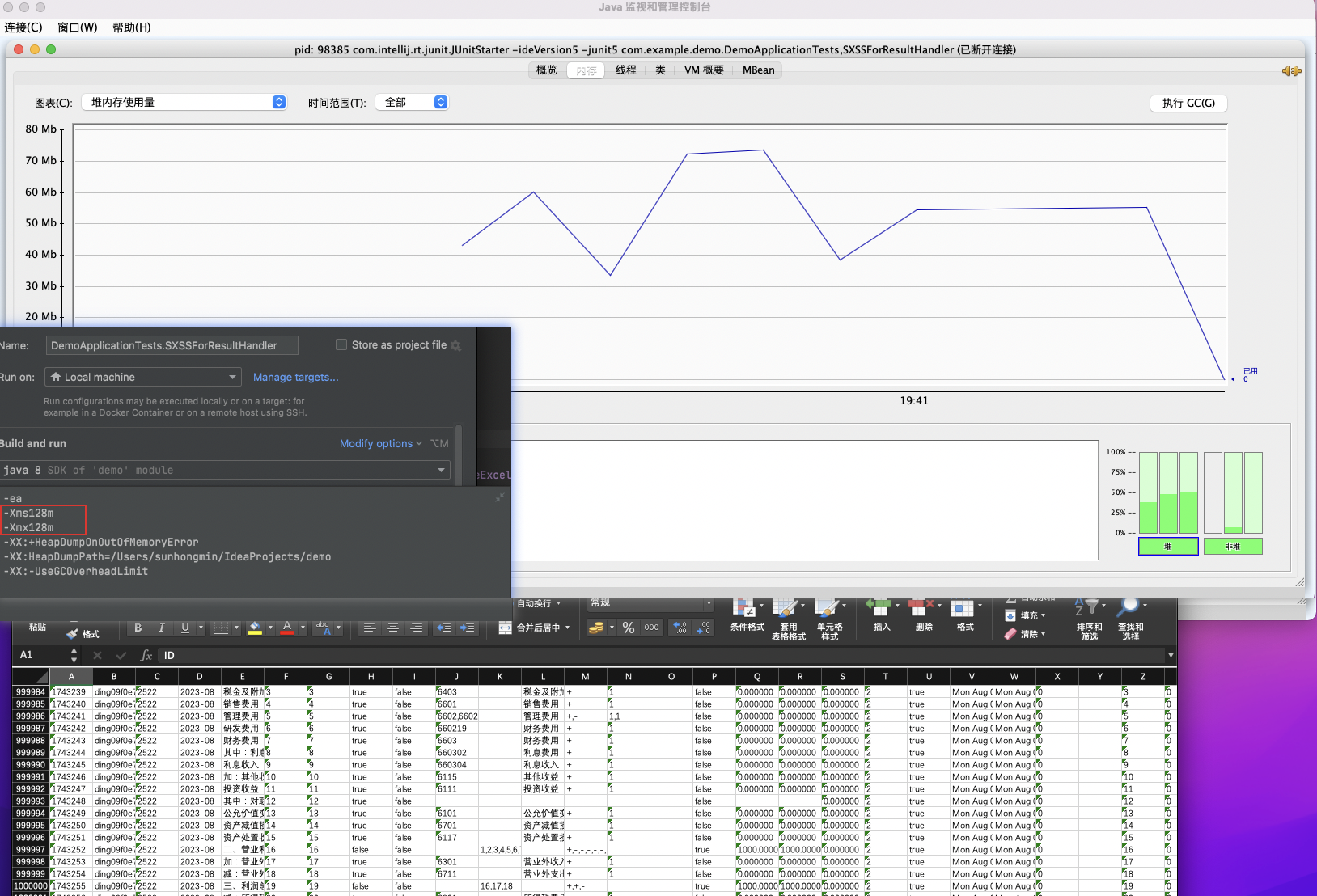Align text right in Excel
Screen dimensions: 1317x896
(x=417, y=628)
